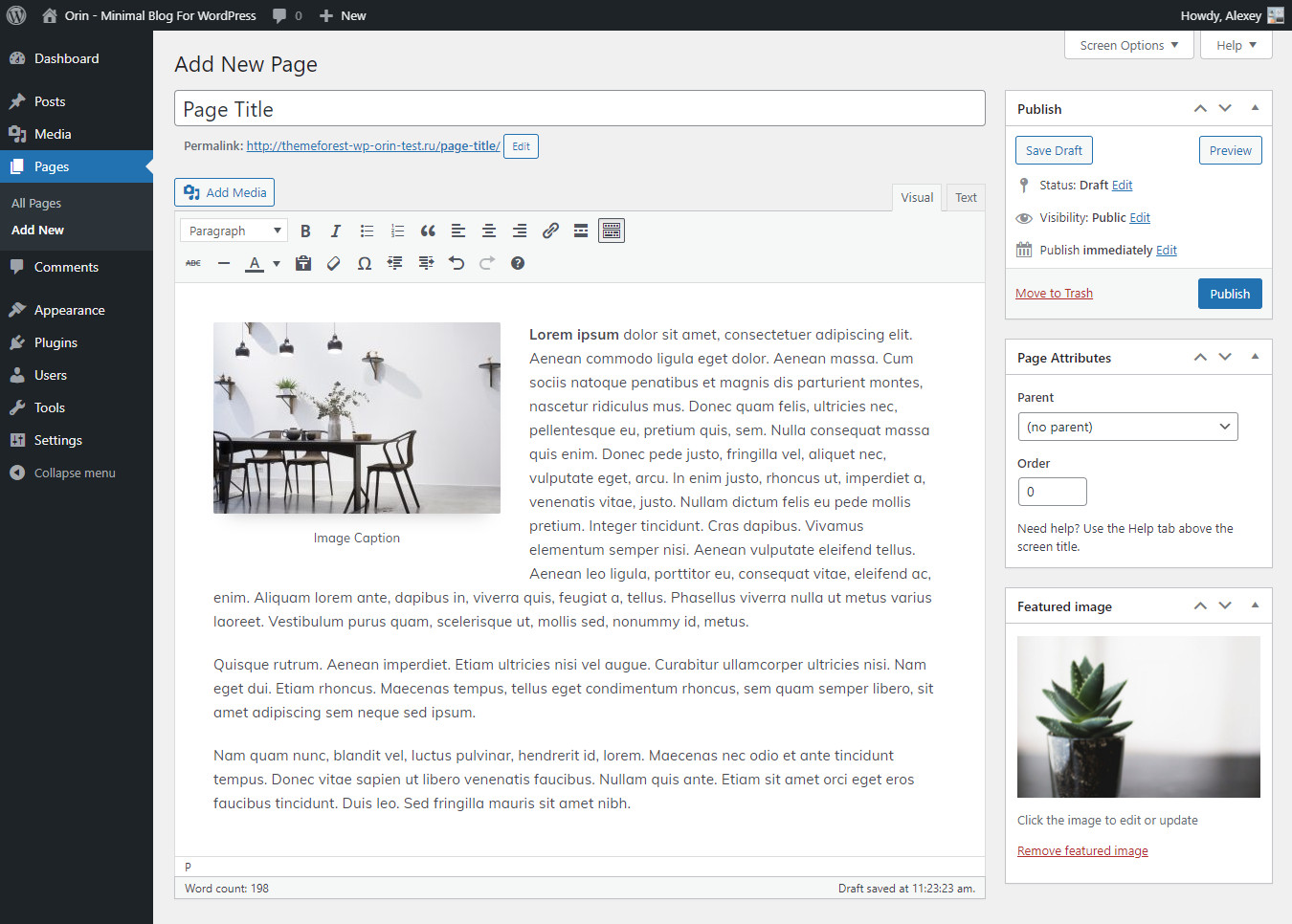The height and width of the screenshot is (924, 1292).
Task: Insert a blockquote
Action: pos(428,230)
